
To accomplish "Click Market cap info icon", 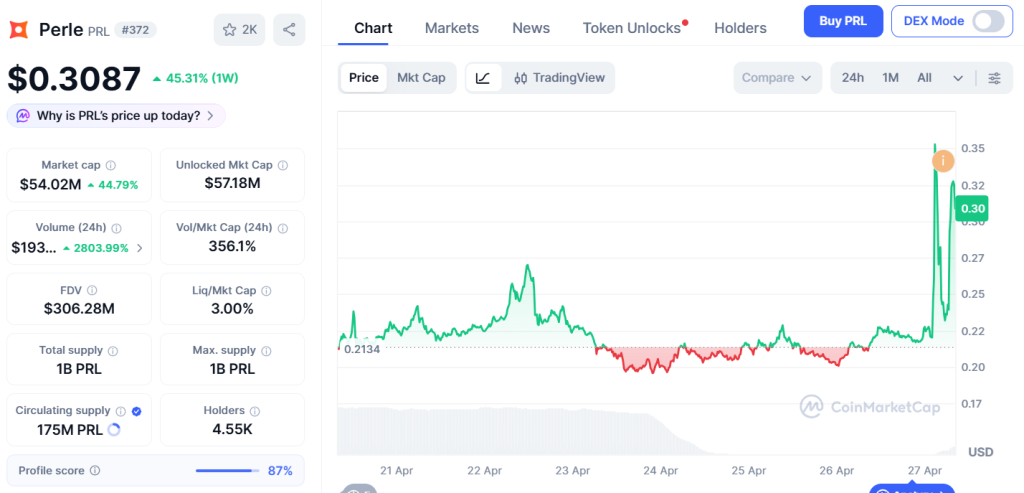I will click(x=111, y=165).
